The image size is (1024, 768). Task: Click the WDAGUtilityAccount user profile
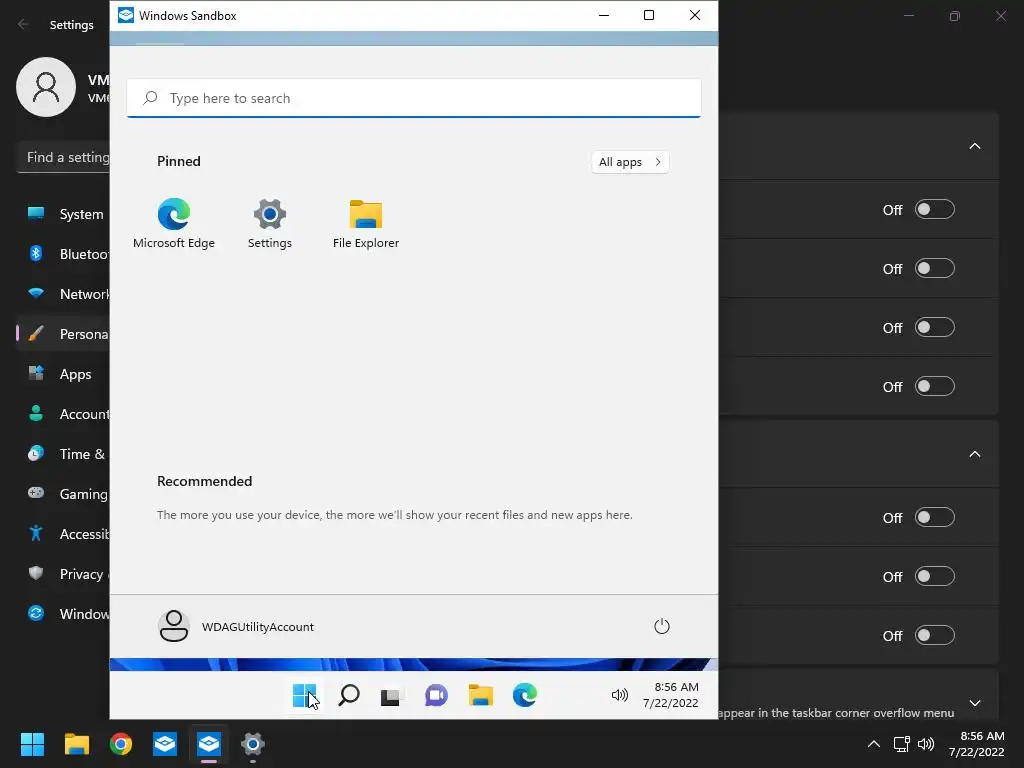(236, 626)
